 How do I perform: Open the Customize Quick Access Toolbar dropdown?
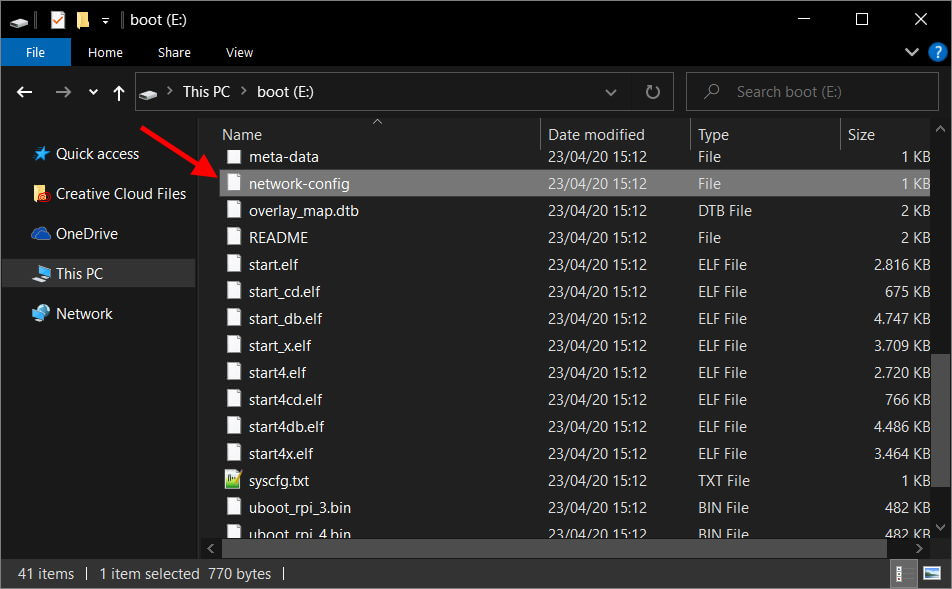pos(105,21)
